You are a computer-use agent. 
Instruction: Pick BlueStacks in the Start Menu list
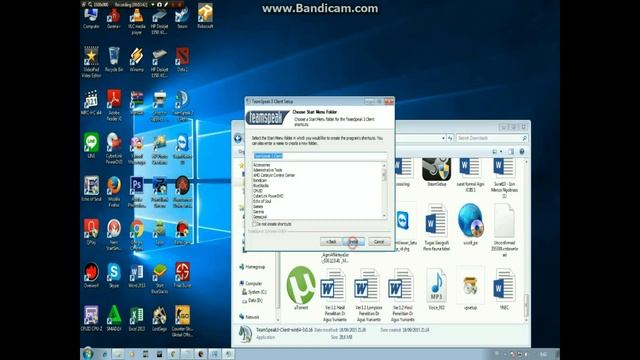pyautogui.click(x=261, y=186)
